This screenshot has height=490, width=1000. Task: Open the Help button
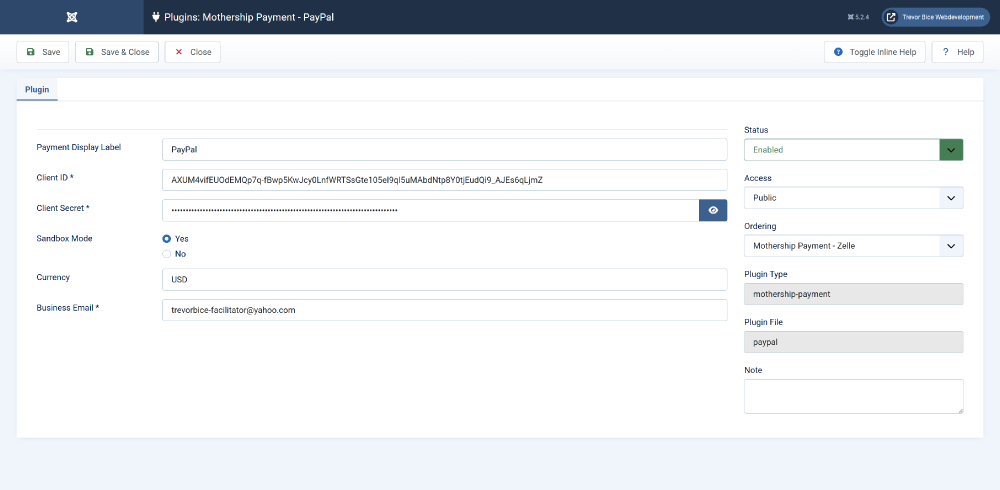[x=957, y=52]
